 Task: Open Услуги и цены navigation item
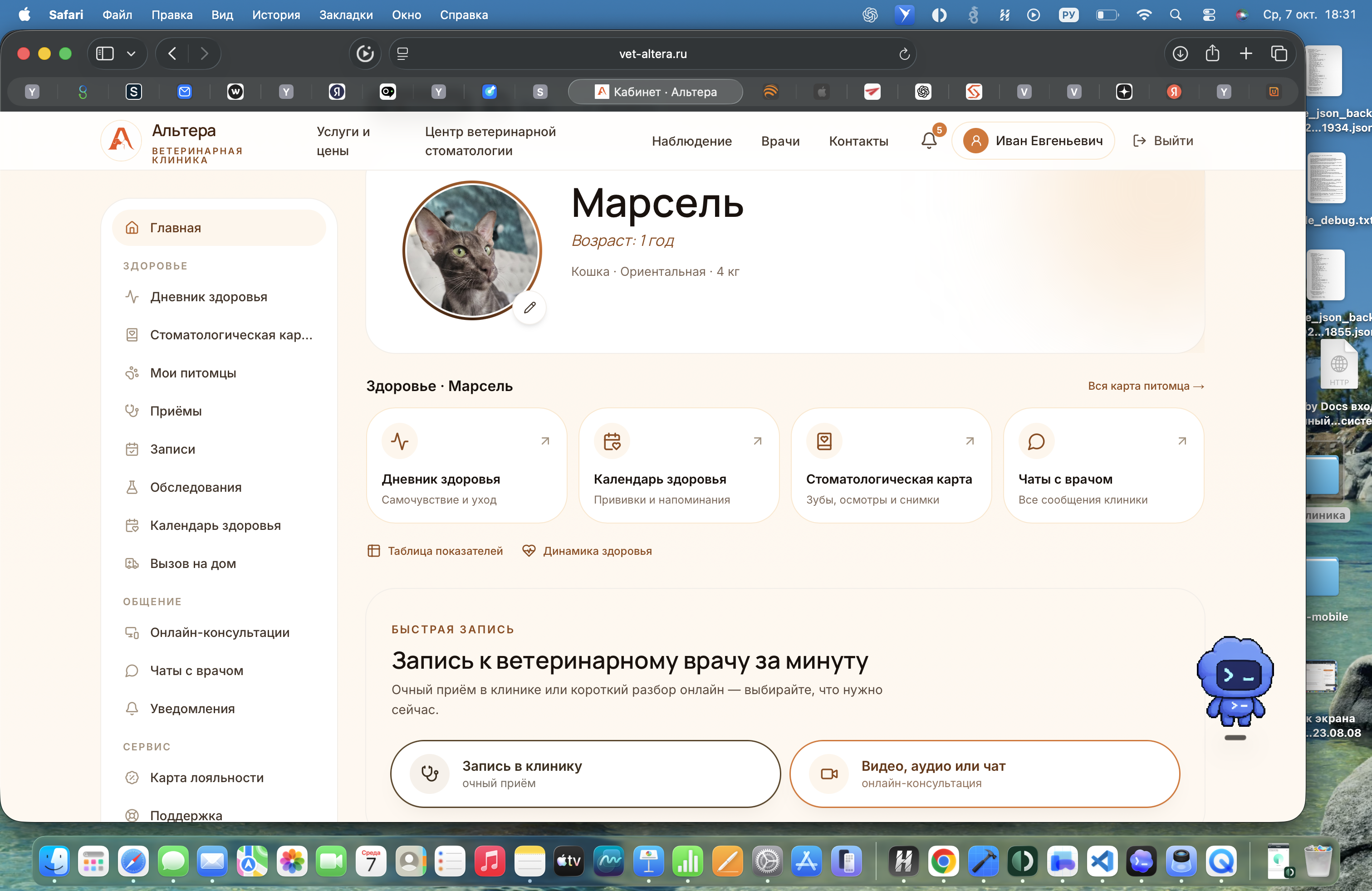click(343, 141)
